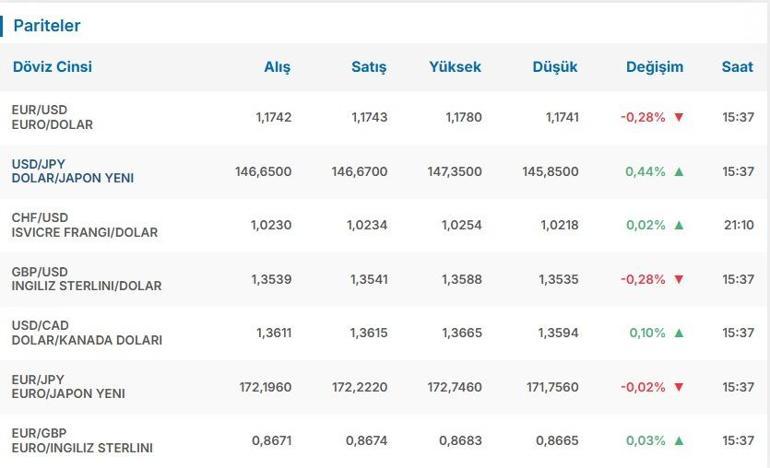Image resolution: width=770 pixels, height=468 pixels.
Task: Sort by the Değişim column header
Action: pos(655,67)
